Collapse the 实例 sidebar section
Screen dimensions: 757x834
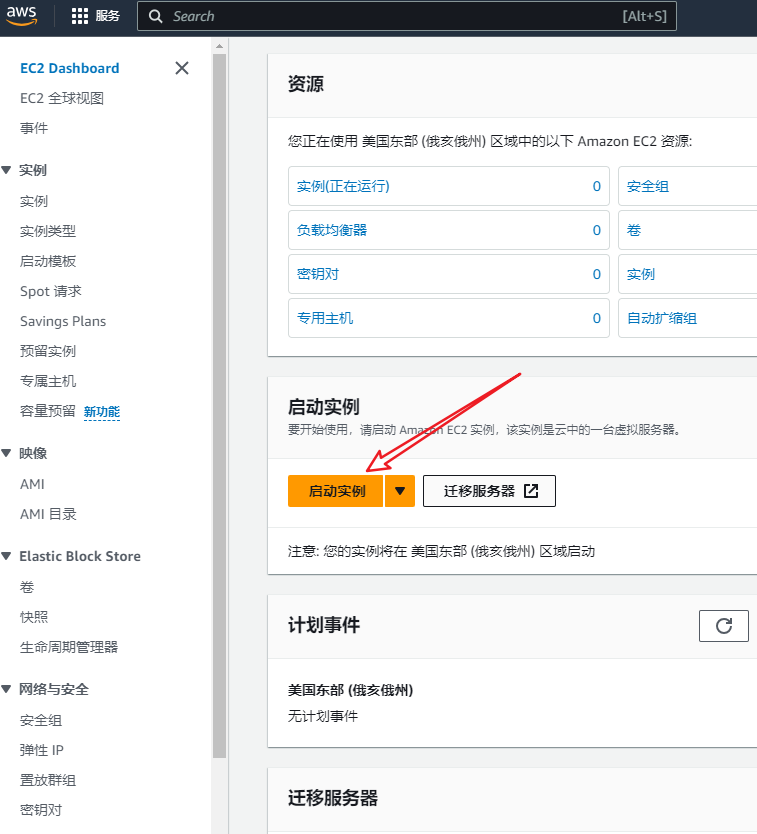[6, 170]
